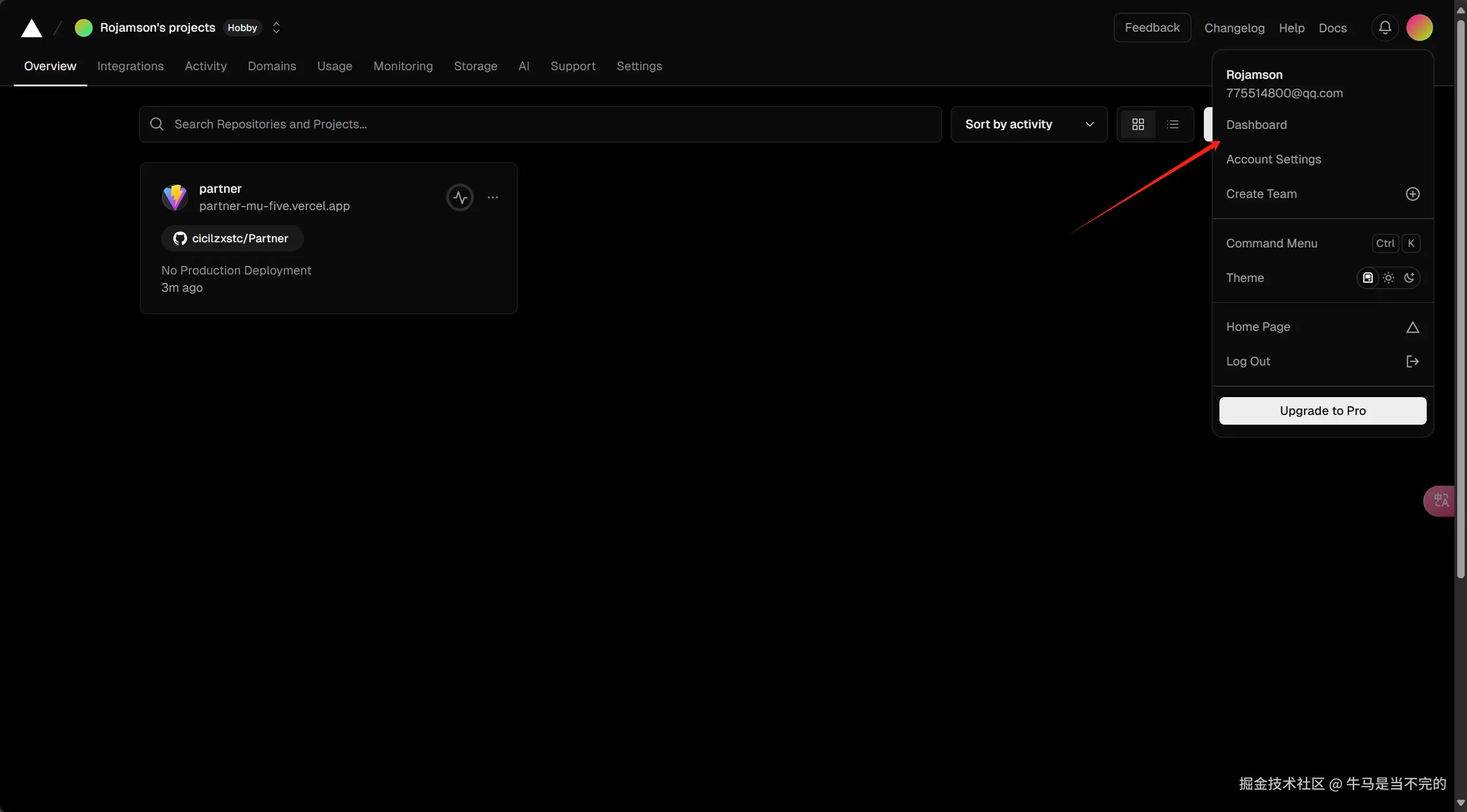Screen dimensions: 1467x812
Task: Choose Log Out from the menu
Action: click(1322, 361)
